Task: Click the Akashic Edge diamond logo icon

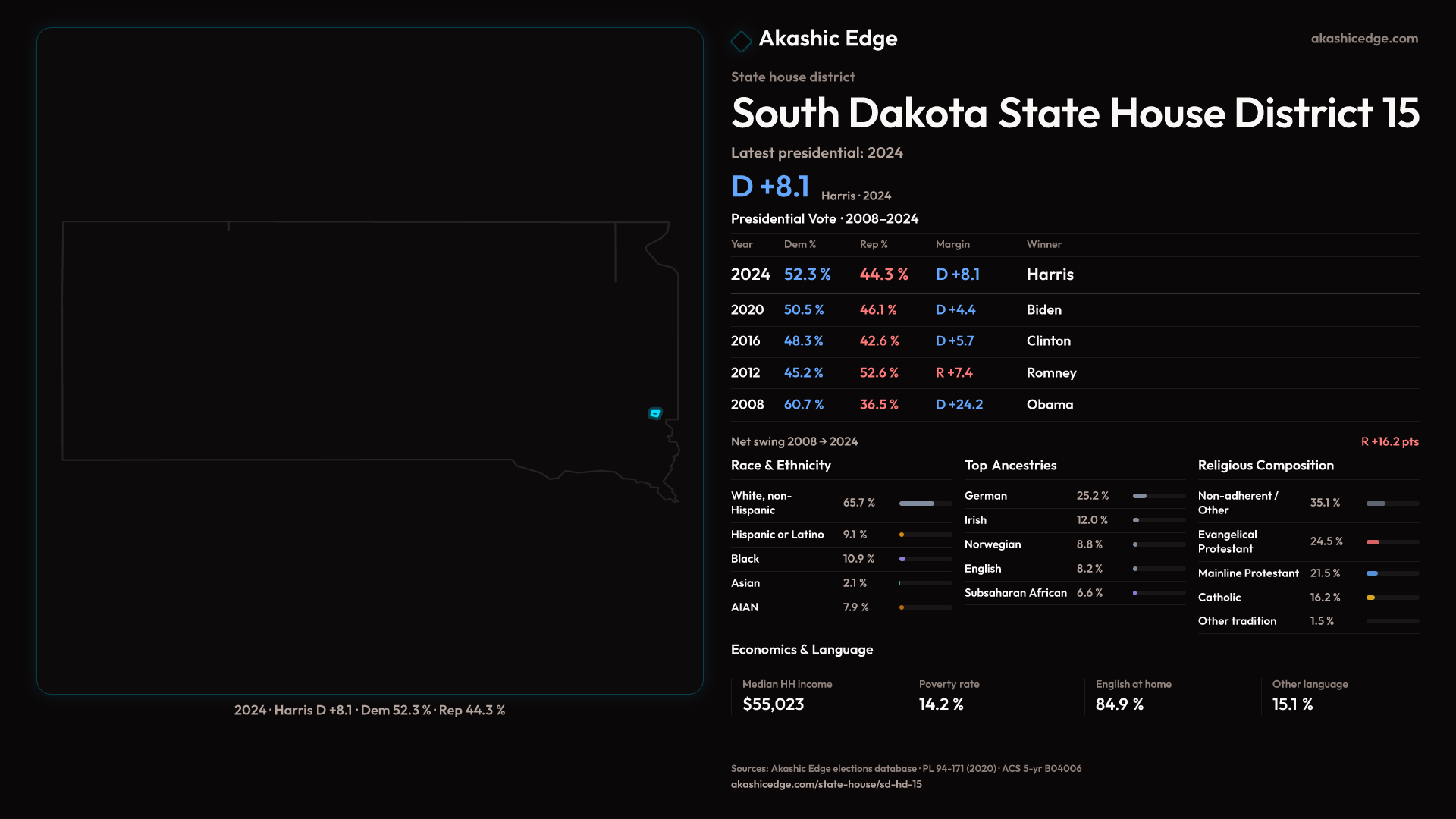Action: pyautogui.click(x=741, y=41)
